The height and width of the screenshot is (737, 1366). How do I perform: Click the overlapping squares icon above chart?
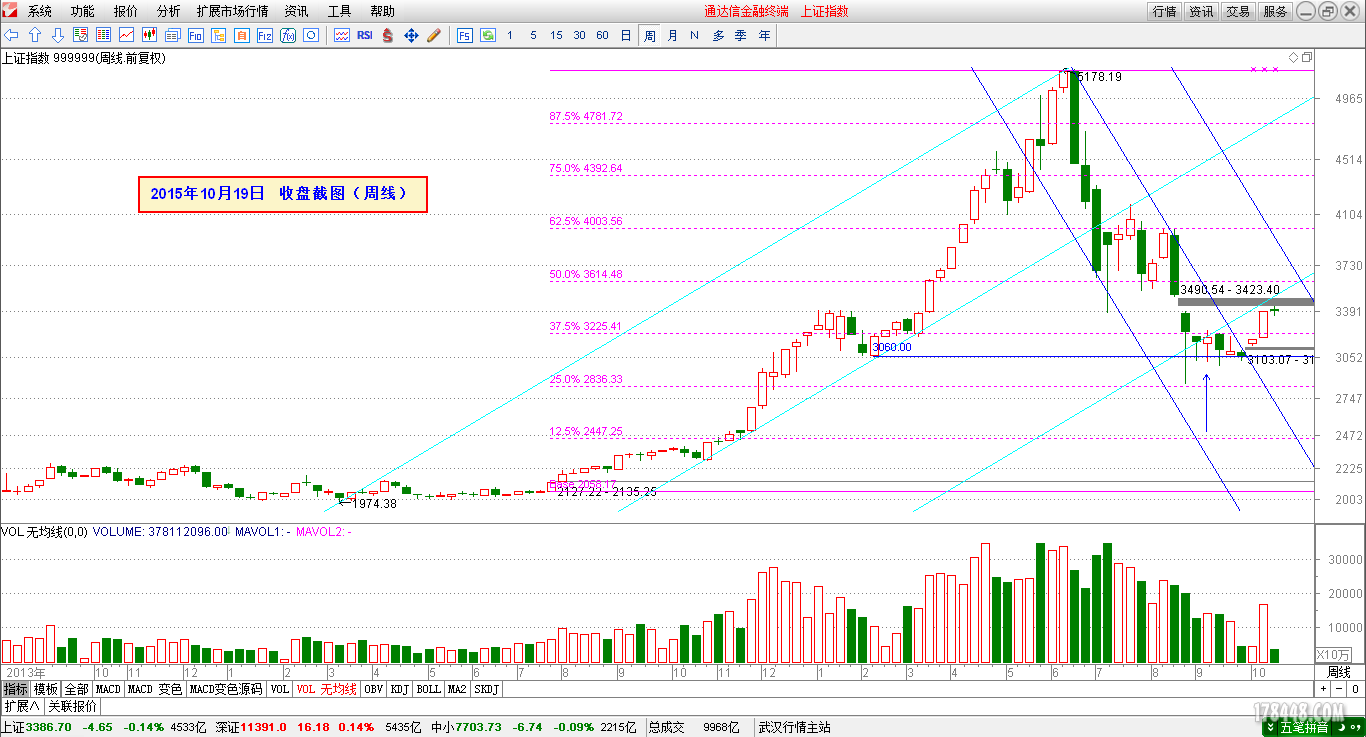(x=1306, y=57)
